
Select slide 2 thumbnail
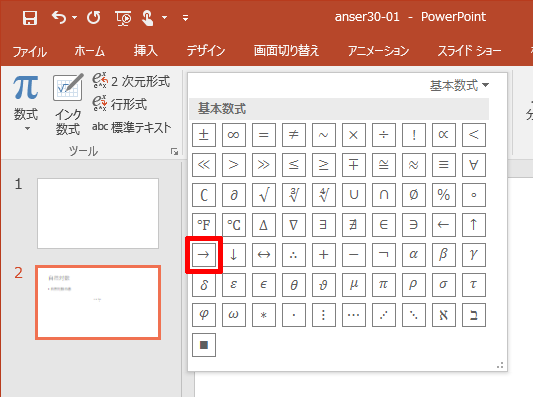click(98, 303)
